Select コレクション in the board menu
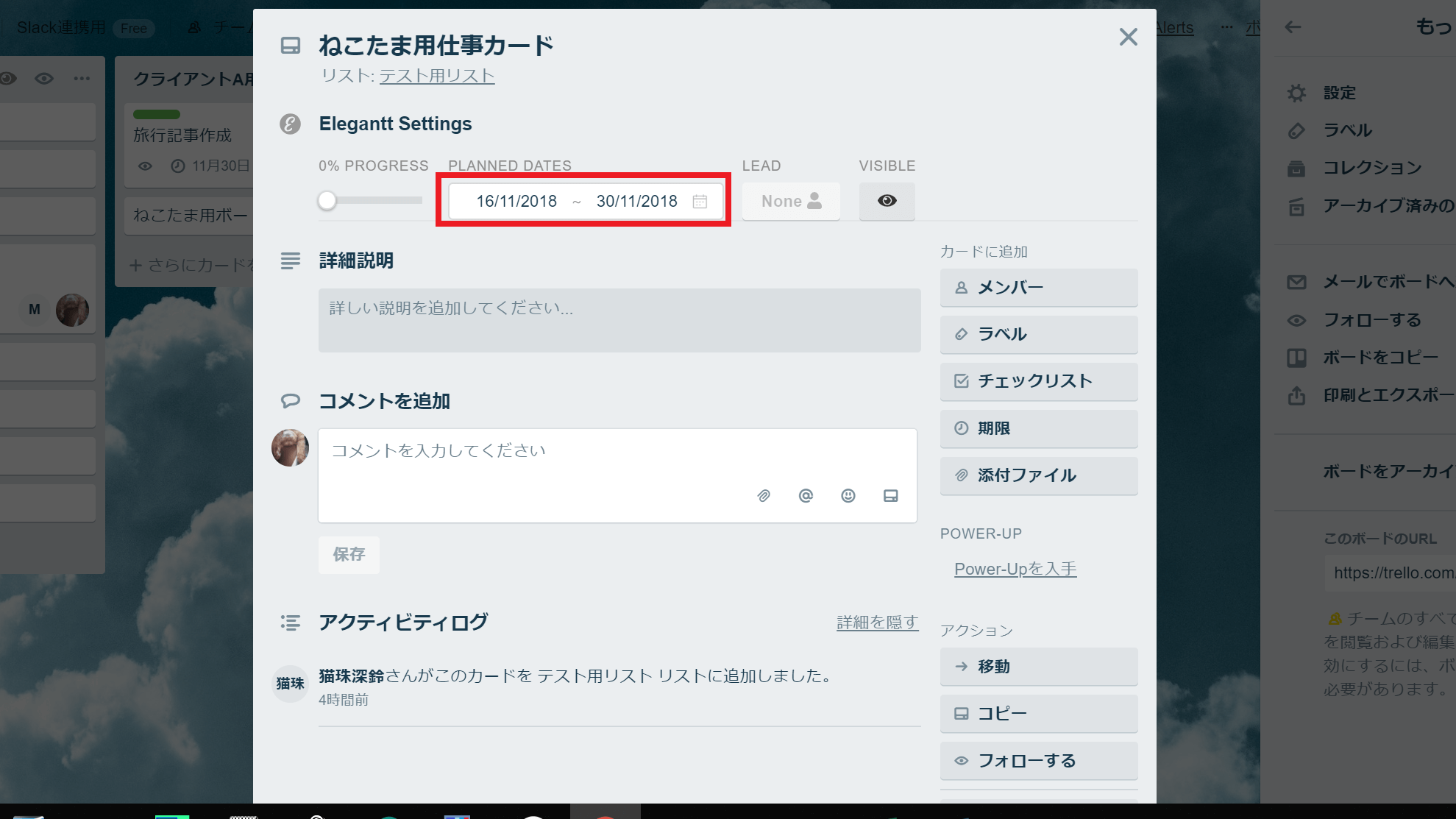This screenshot has width=1456, height=819. 1372,168
